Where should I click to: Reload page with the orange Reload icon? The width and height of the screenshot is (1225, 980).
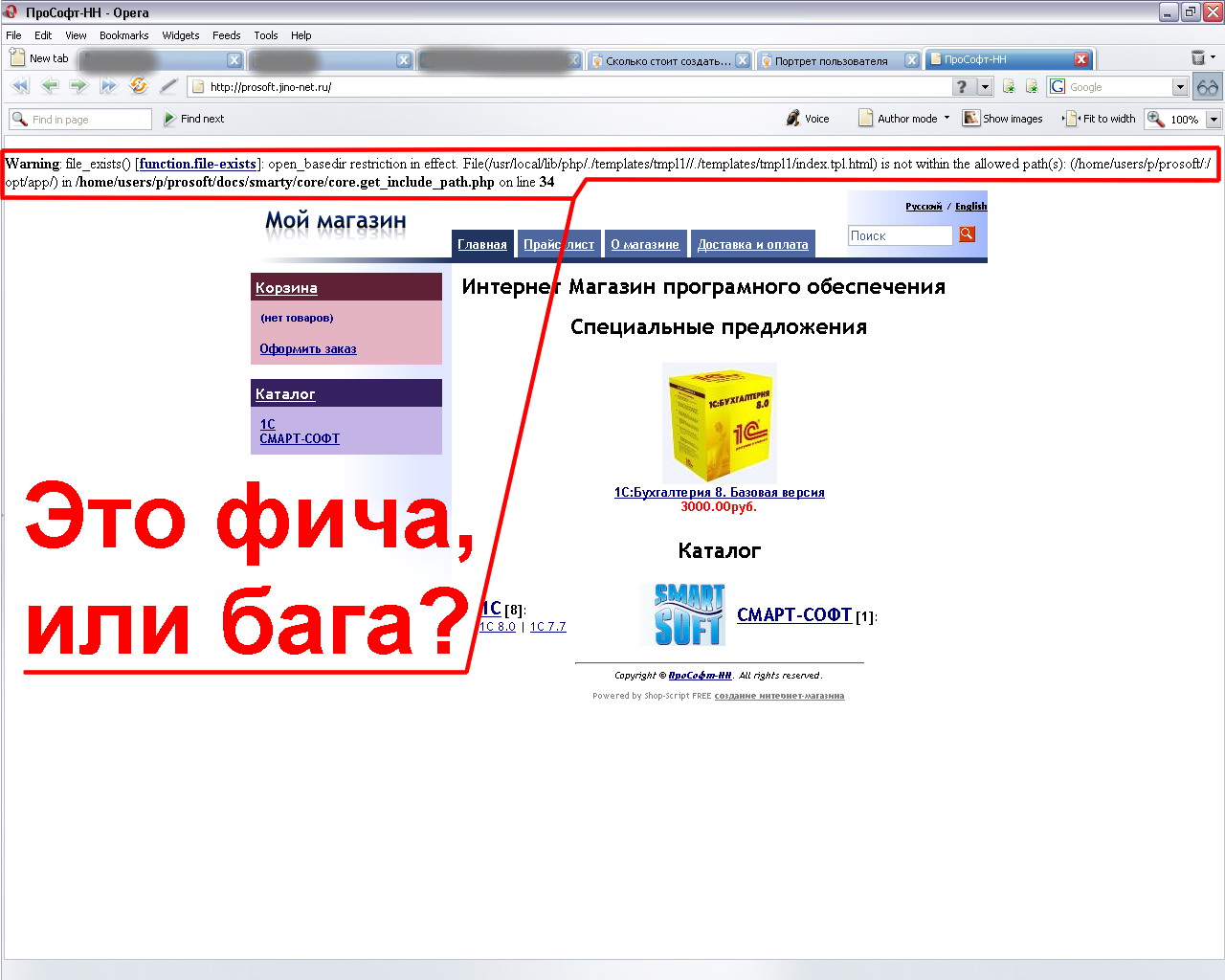coord(139,86)
